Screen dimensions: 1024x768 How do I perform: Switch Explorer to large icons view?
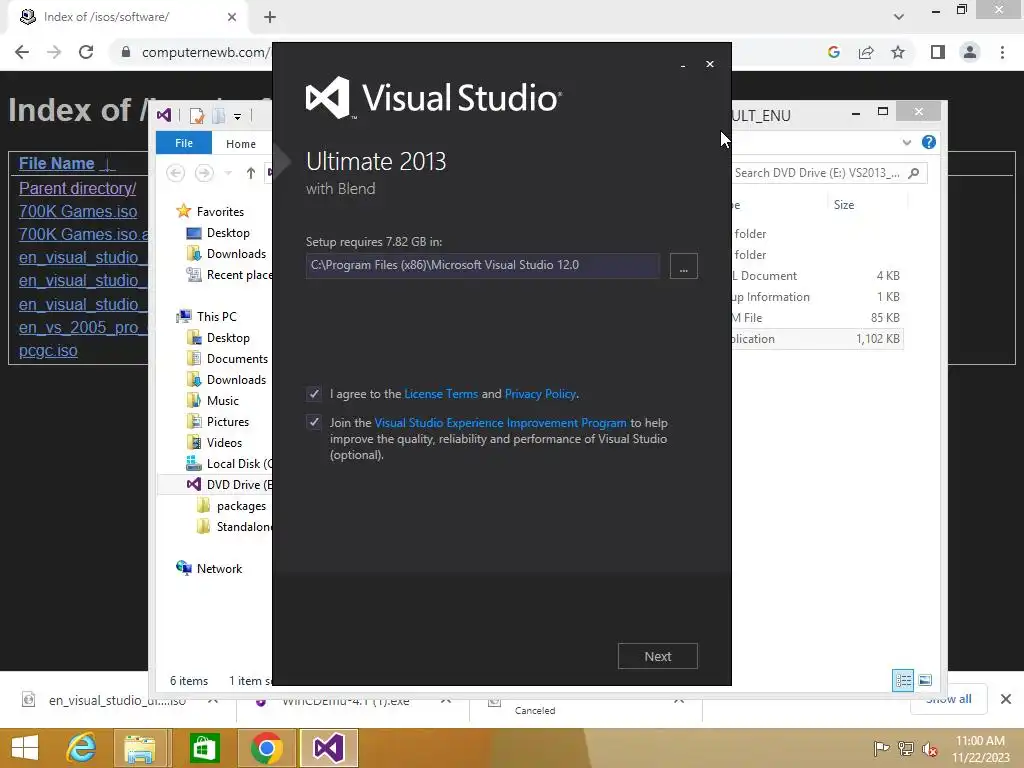(x=925, y=680)
